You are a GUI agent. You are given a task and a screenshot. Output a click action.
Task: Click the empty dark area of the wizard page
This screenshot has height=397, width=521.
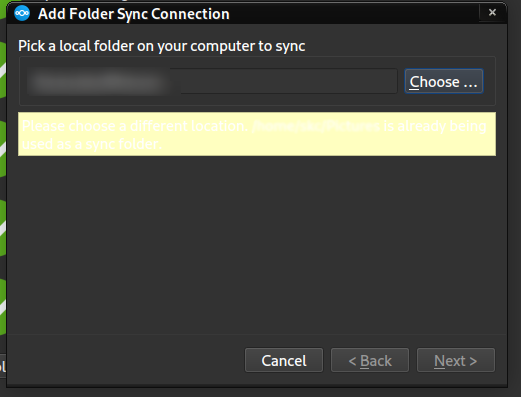coord(257,245)
